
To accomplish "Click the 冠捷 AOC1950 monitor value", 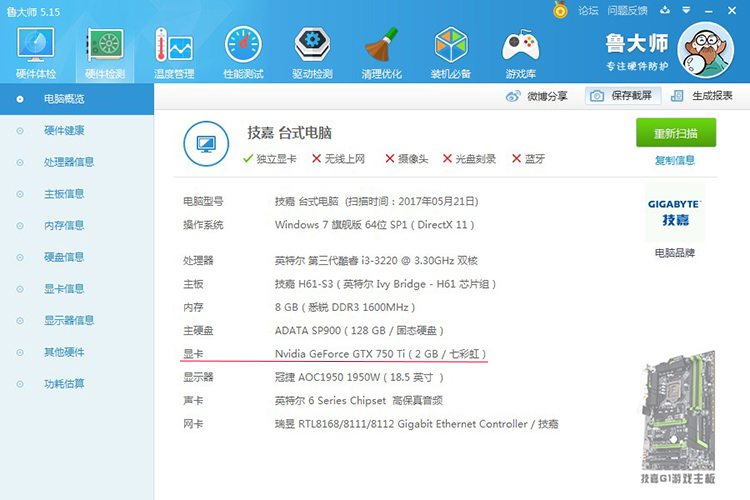I will pyautogui.click(x=359, y=378).
